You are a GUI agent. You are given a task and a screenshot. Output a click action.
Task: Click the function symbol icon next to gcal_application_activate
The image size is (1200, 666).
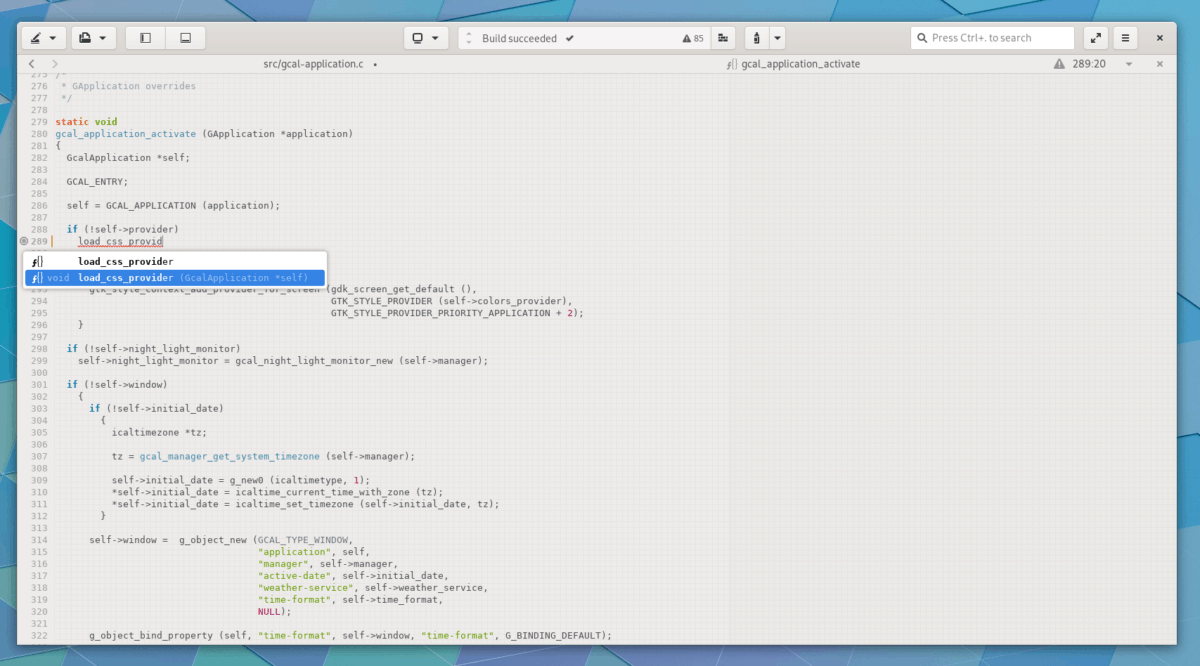731,63
